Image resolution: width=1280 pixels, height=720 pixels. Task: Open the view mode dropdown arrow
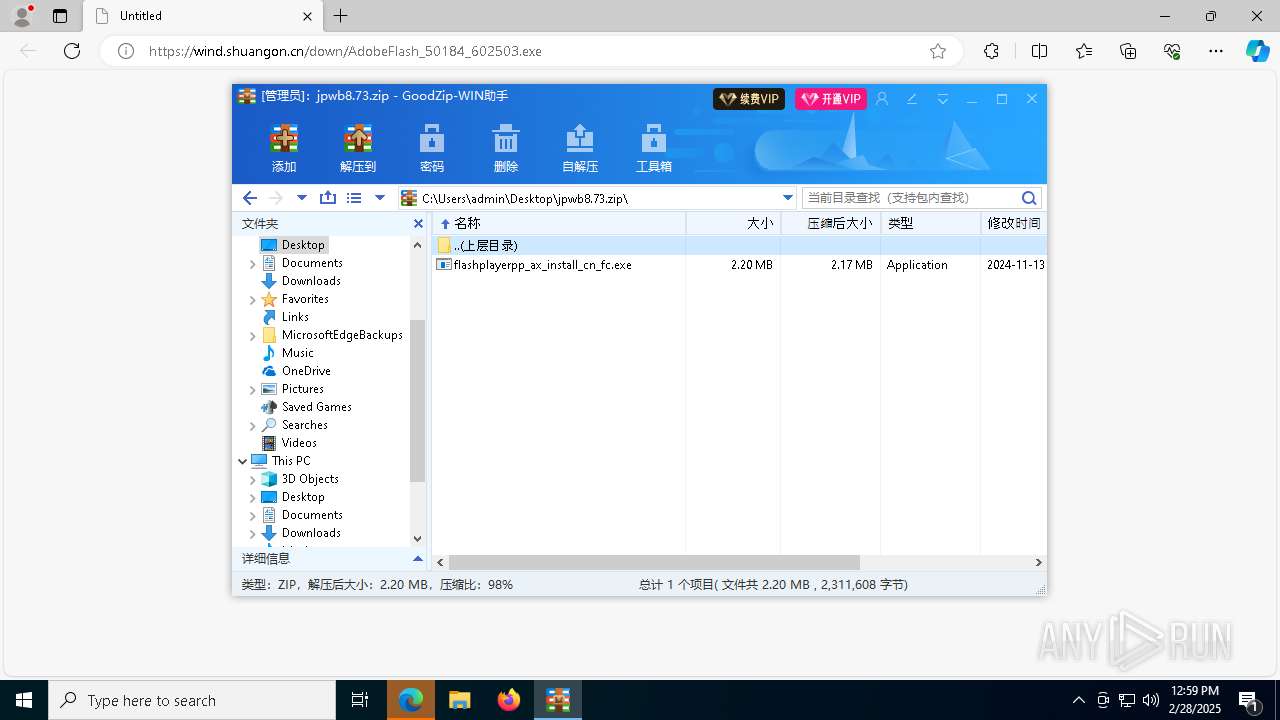coord(380,198)
